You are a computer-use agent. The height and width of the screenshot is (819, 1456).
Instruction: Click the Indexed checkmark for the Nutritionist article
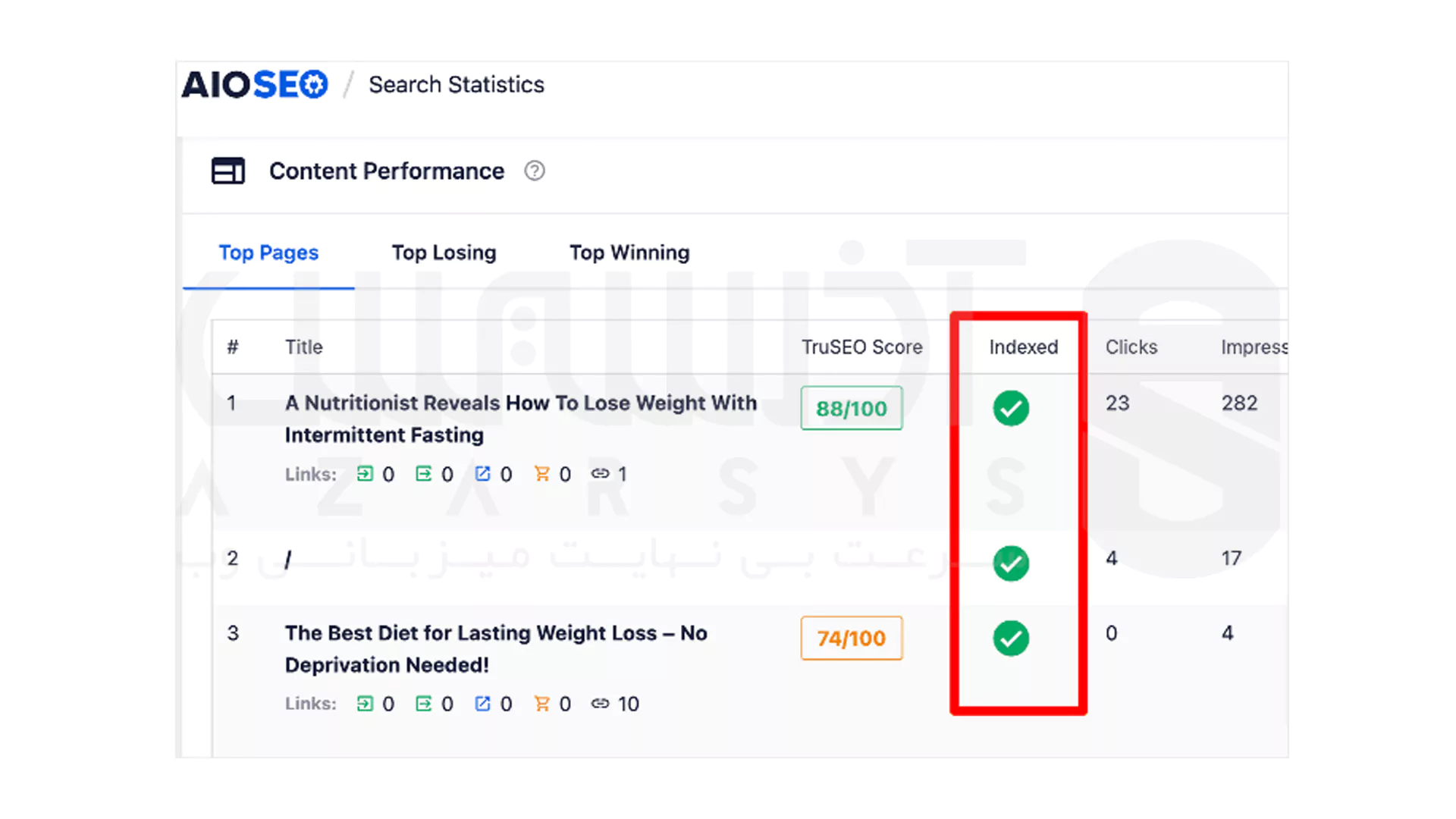(x=1010, y=408)
